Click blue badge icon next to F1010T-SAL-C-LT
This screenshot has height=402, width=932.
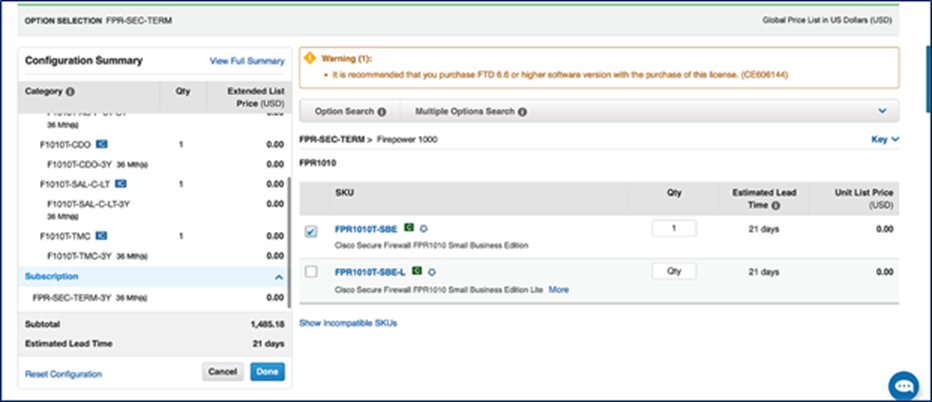click(121, 184)
